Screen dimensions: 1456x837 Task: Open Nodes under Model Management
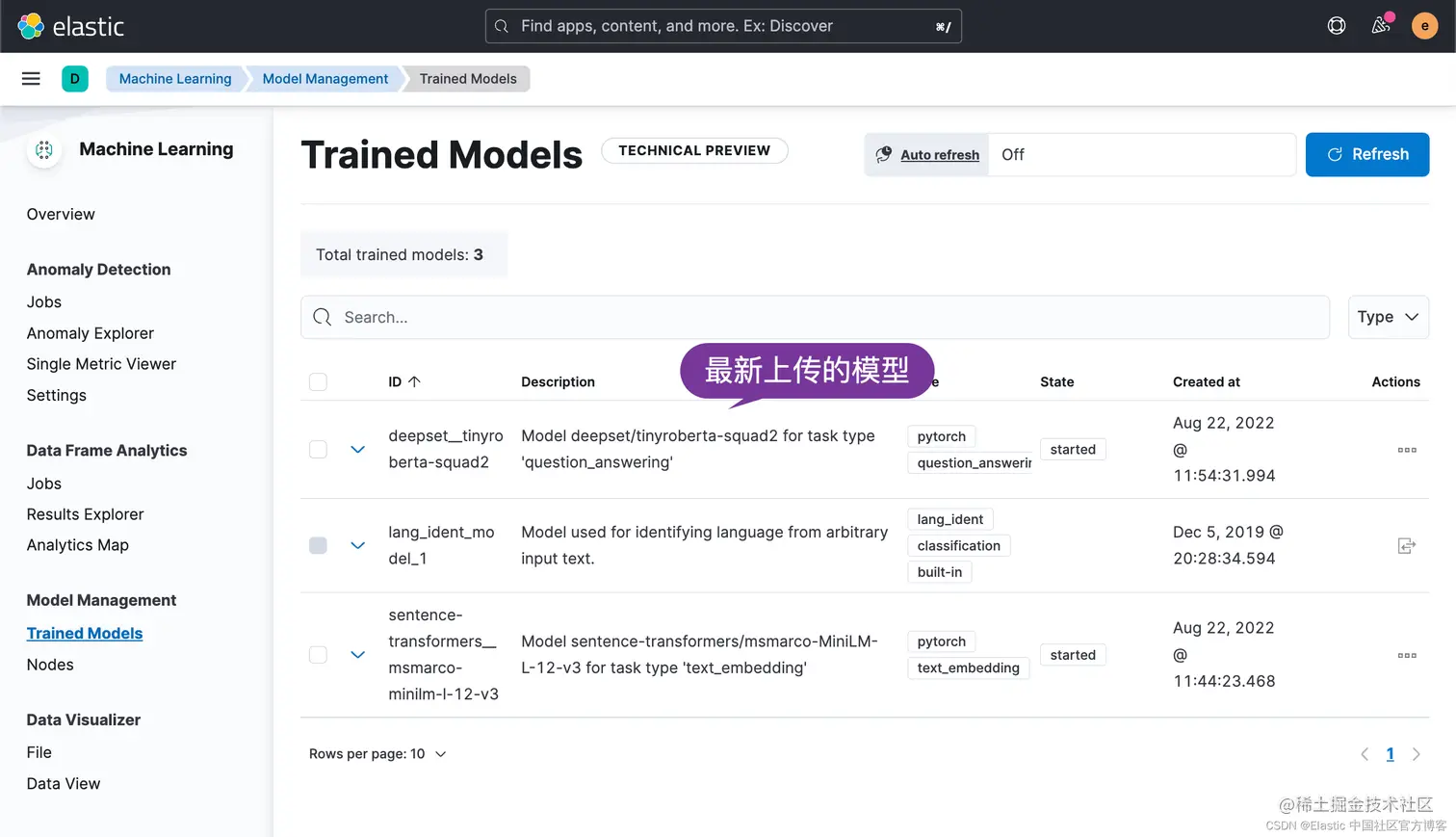50,665
